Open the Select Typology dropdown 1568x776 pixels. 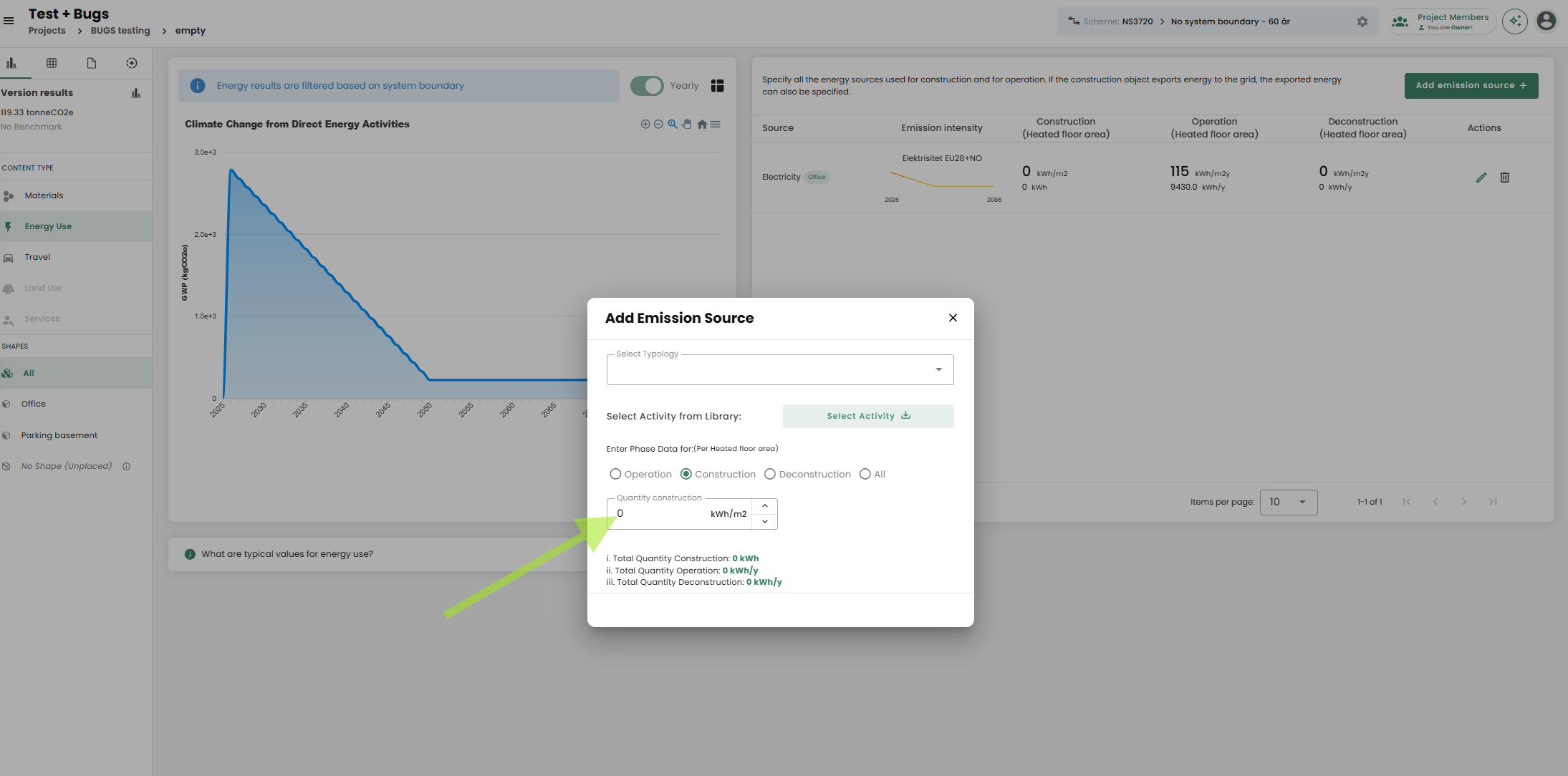779,370
